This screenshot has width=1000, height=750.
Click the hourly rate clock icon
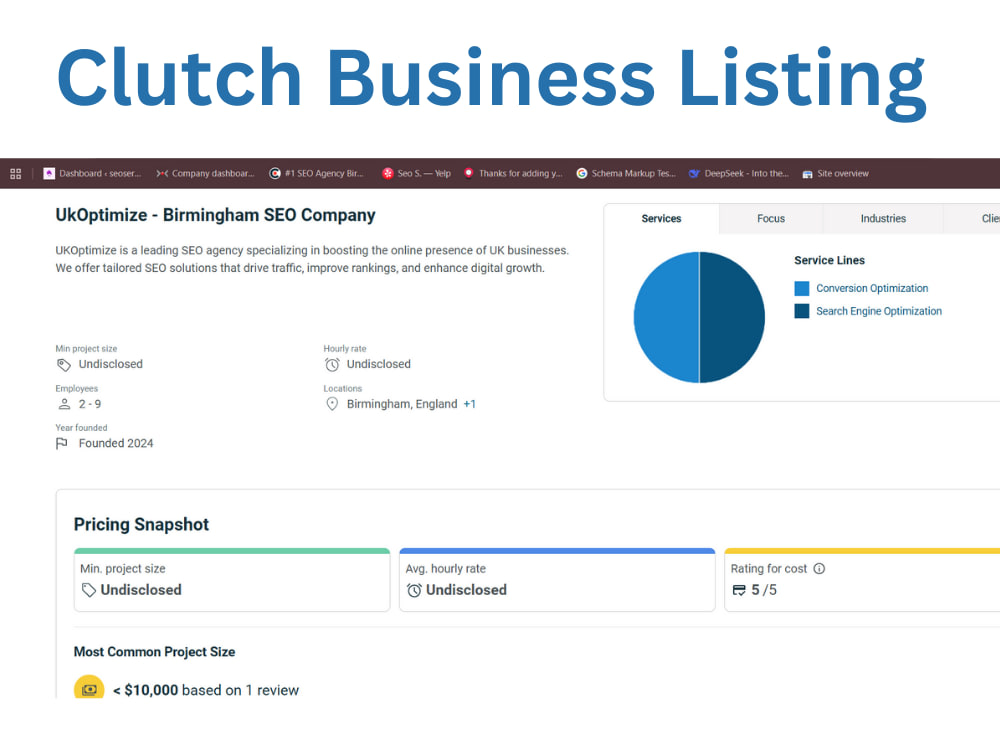[332, 365]
